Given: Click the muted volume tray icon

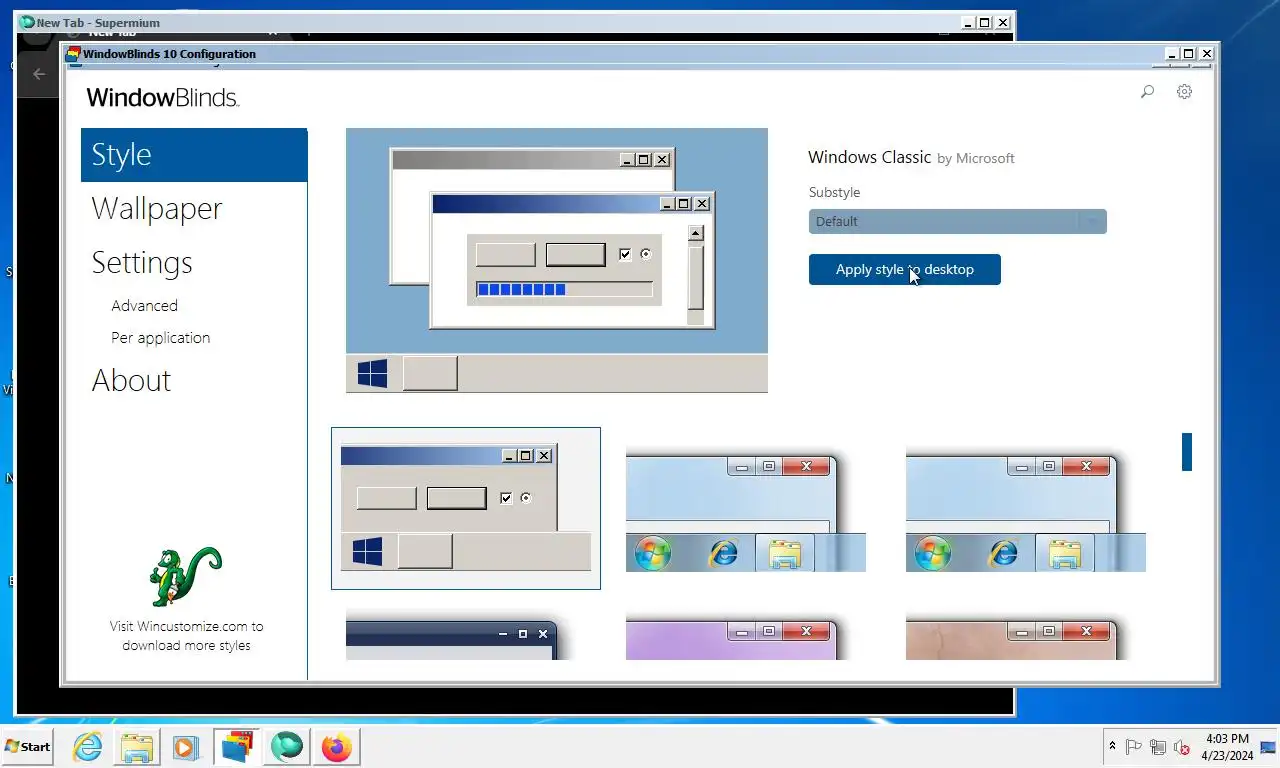Looking at the screenshot, I should pyautogui.click(x=1182, y=747).
